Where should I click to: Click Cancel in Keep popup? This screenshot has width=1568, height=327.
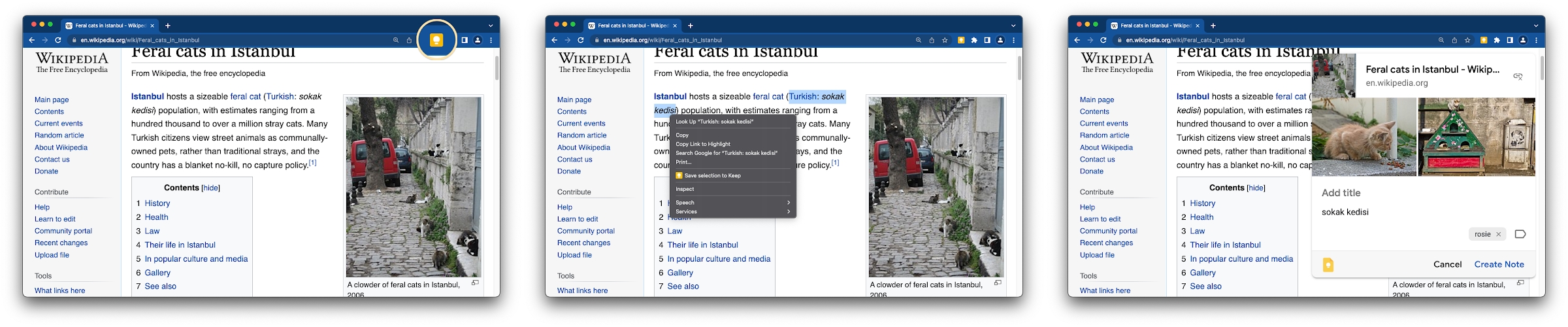click(1447, 264)
